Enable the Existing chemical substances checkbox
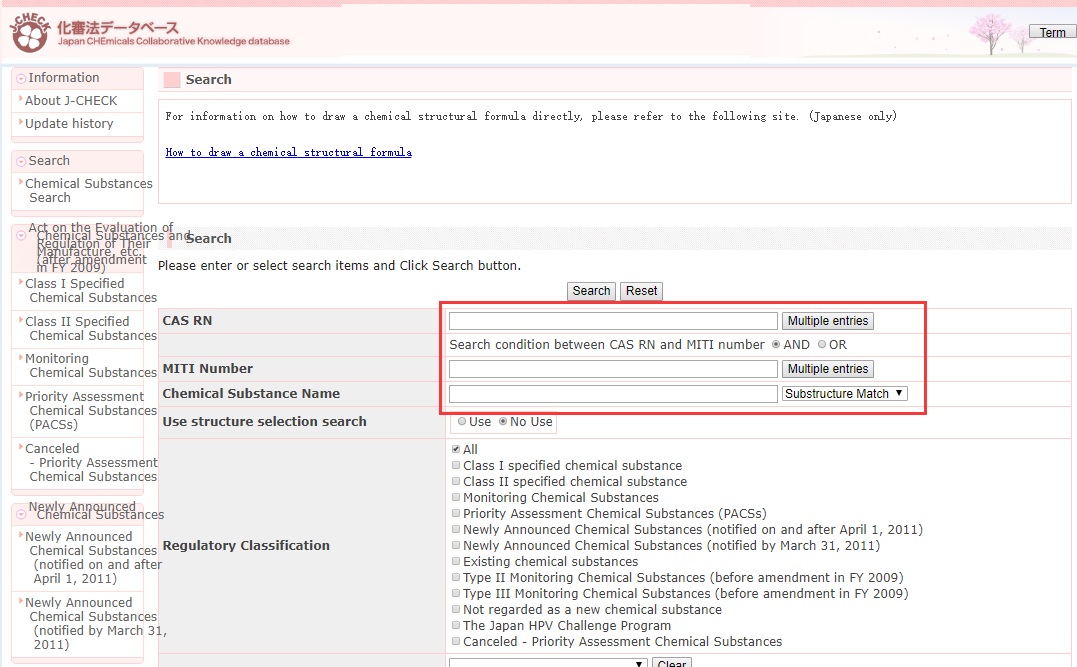Screen dimensions: 1077x667 (x=456, y=562)
